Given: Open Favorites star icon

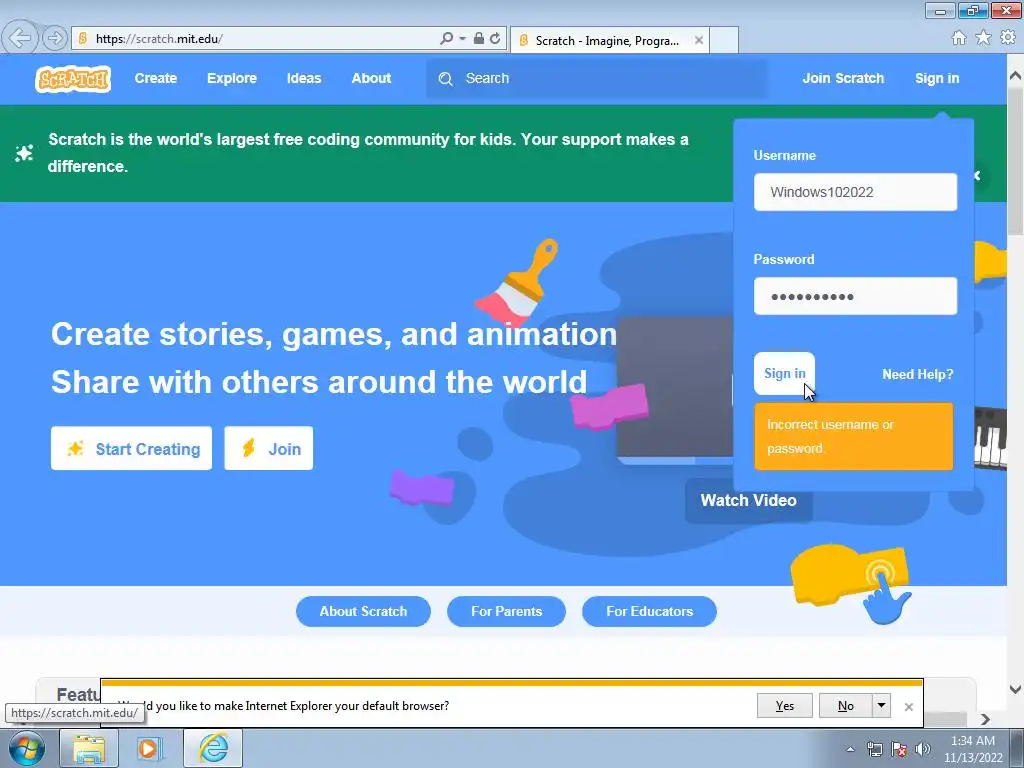Looking at the screenshot, I should 983,38.
